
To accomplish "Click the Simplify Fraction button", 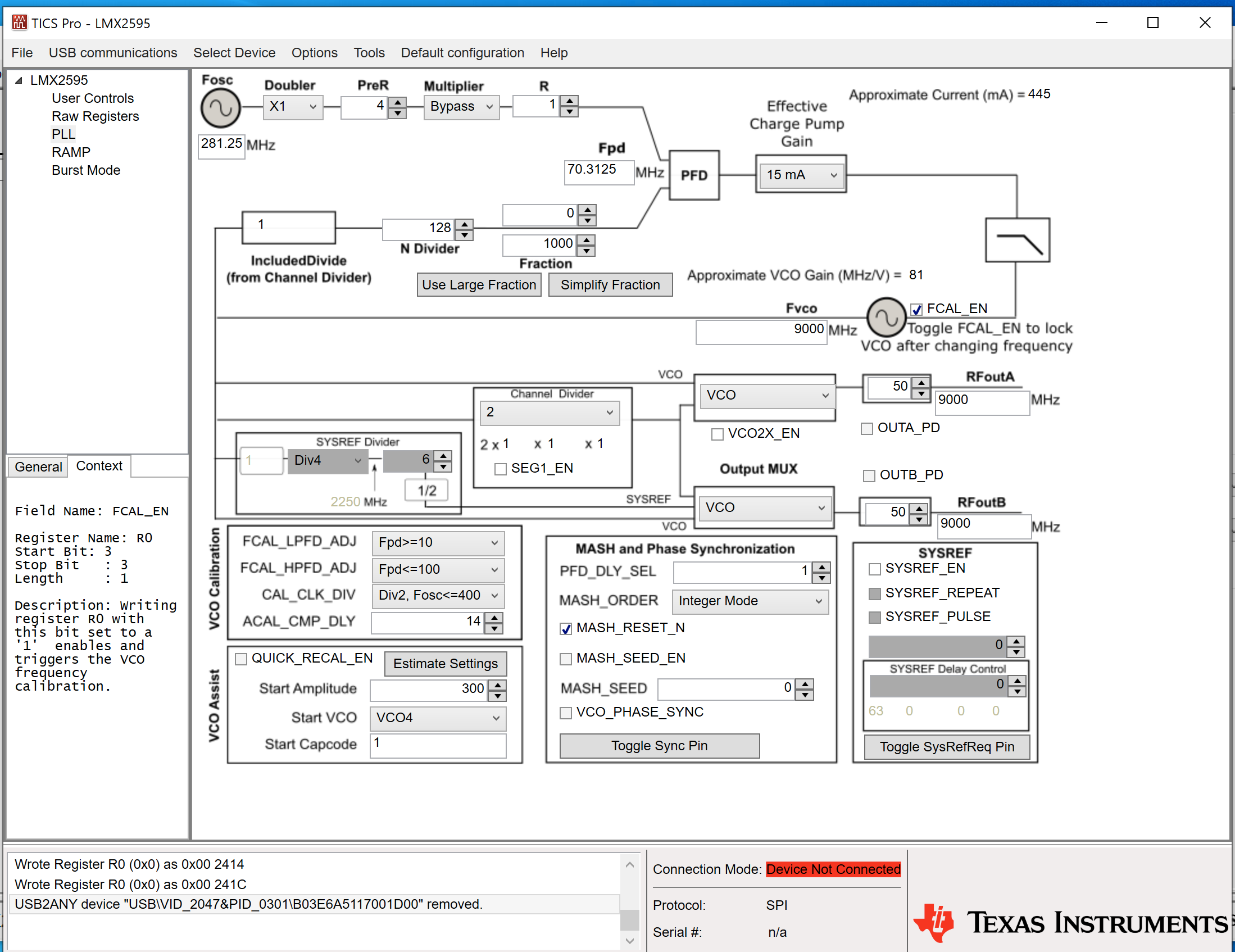I will click(610, 284).
